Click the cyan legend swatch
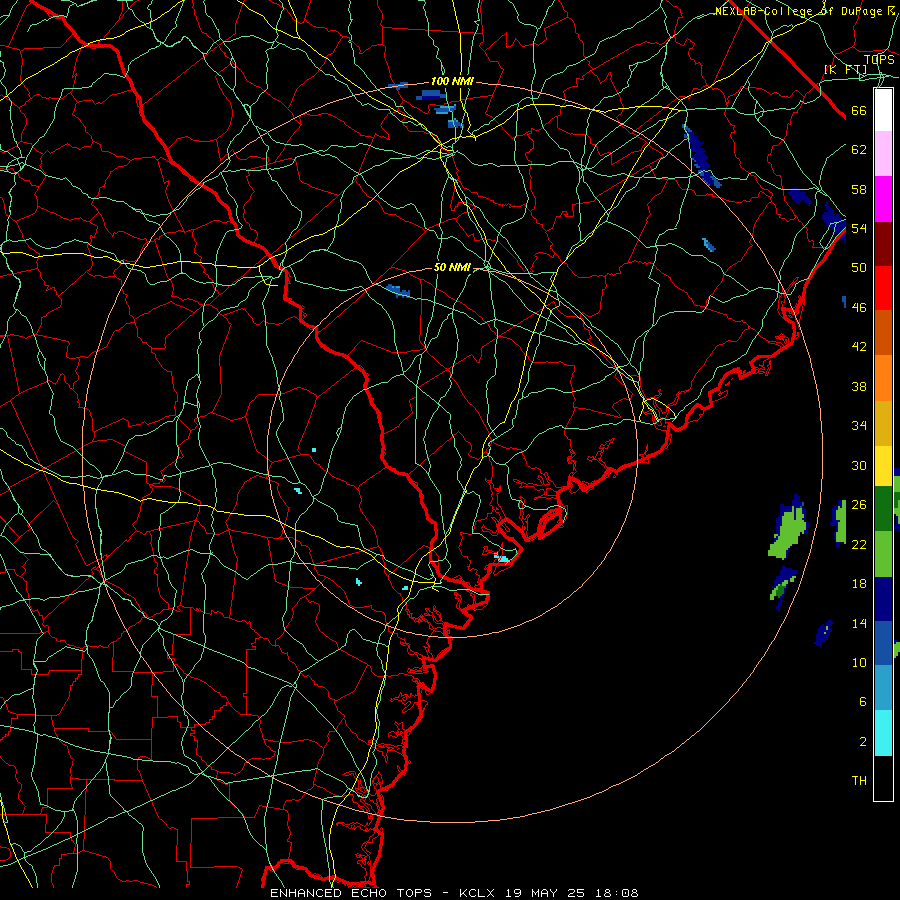The height and width of the screenshot is (900, 900). 883,733
